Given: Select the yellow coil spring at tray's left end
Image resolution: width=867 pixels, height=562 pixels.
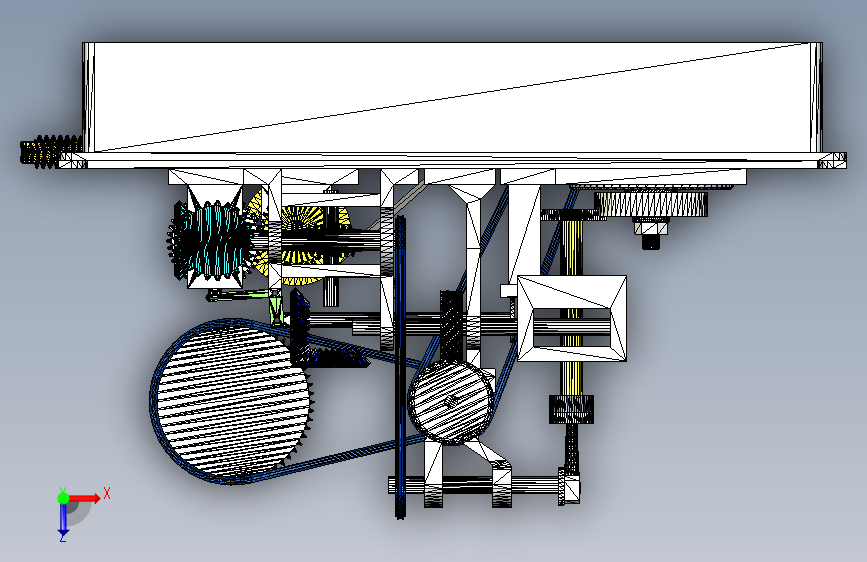Looking at the screenshot, I should click(50, 150).
